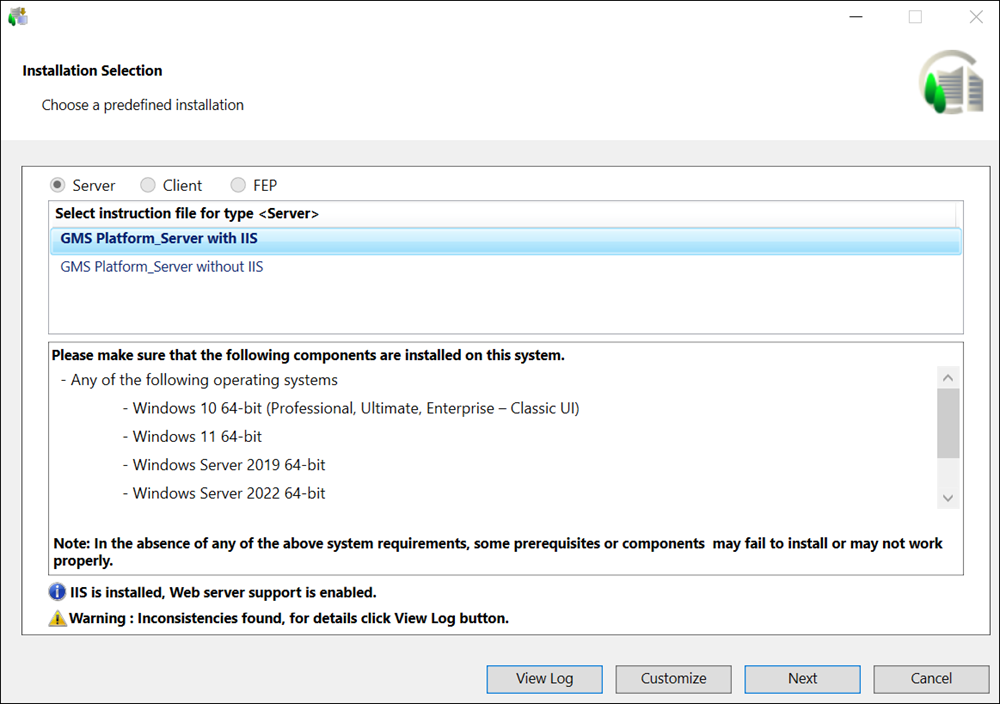Proceed with the Next button
1000x704 pixels.
(802, 679)
